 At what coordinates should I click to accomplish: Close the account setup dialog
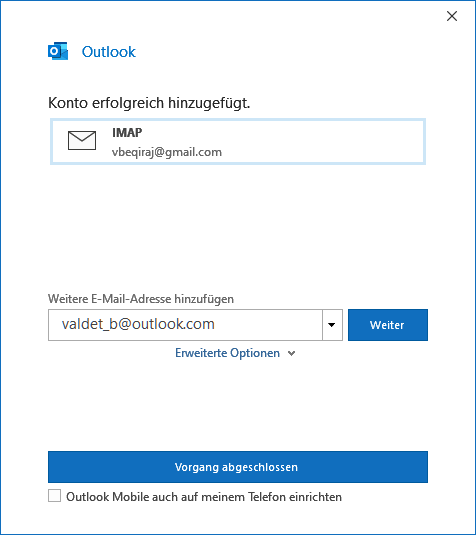(x=452, y=16)
